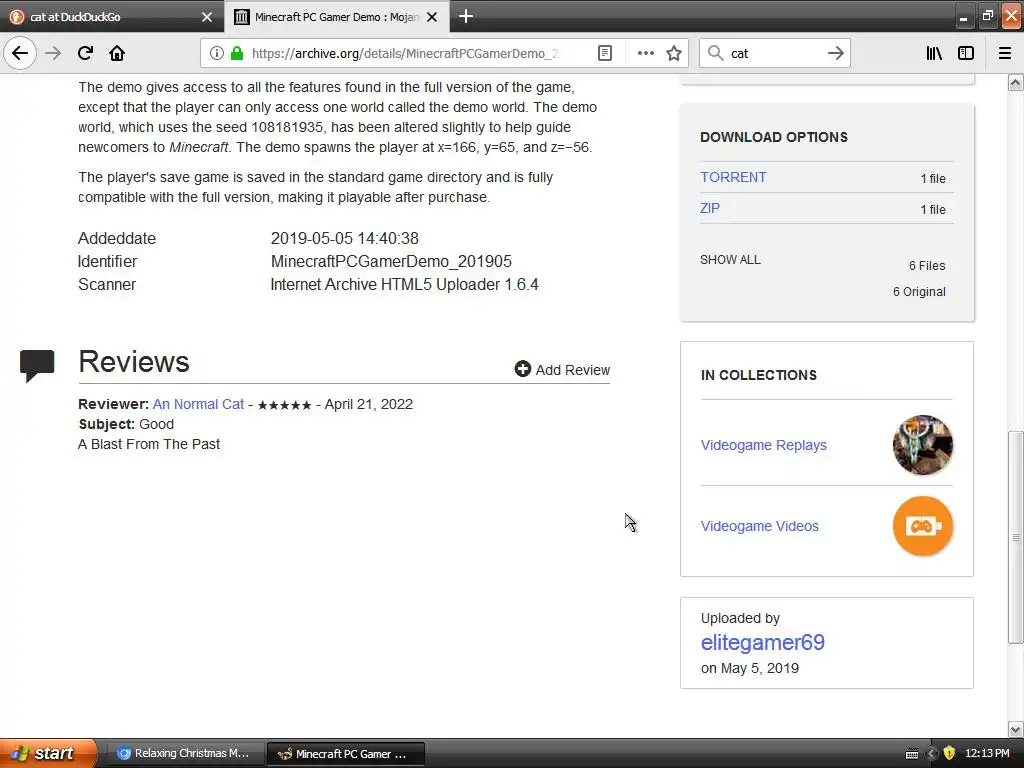Bookmark this page with the star
The image size is (1024, 768).
[x=674, y=53]
